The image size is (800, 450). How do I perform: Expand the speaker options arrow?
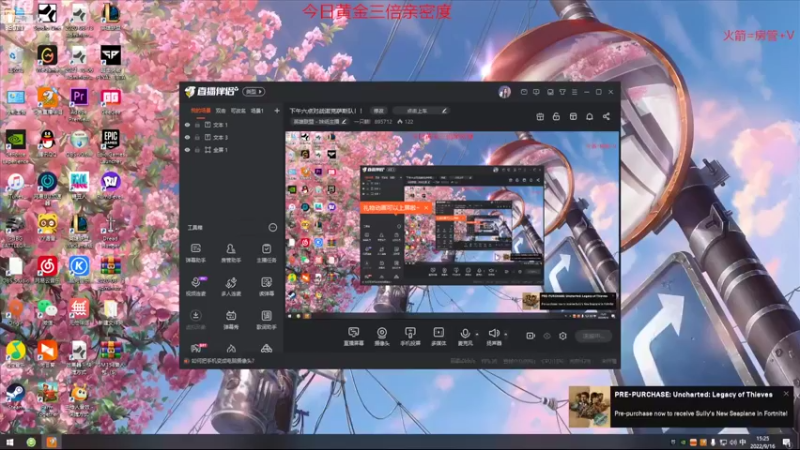pyautogui.click(x=506, y=335)
